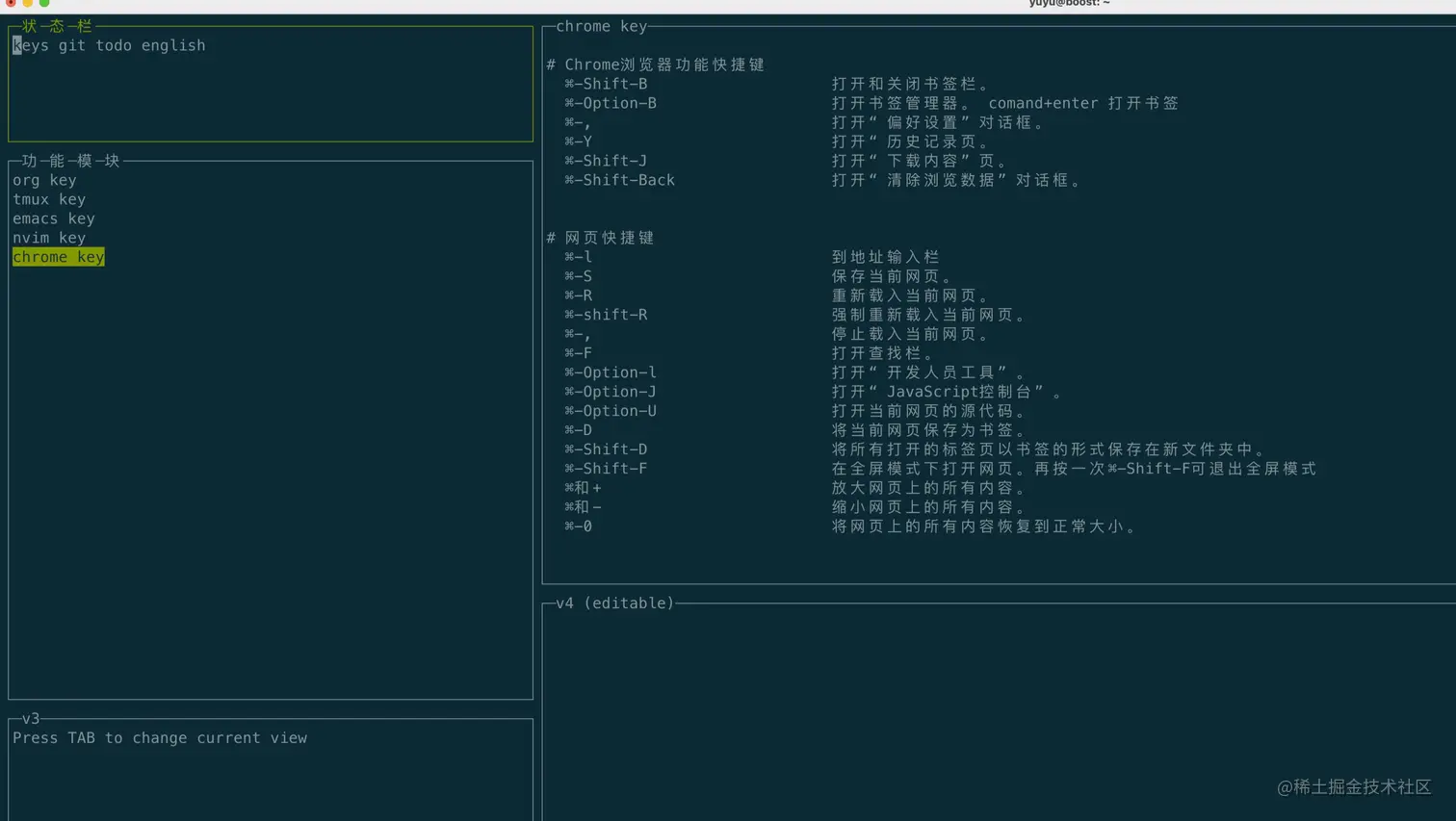The width and height of the screenshot is (1456, 821).
Task: Click the 'Press TAB to change current view' text
Action: 160,738
